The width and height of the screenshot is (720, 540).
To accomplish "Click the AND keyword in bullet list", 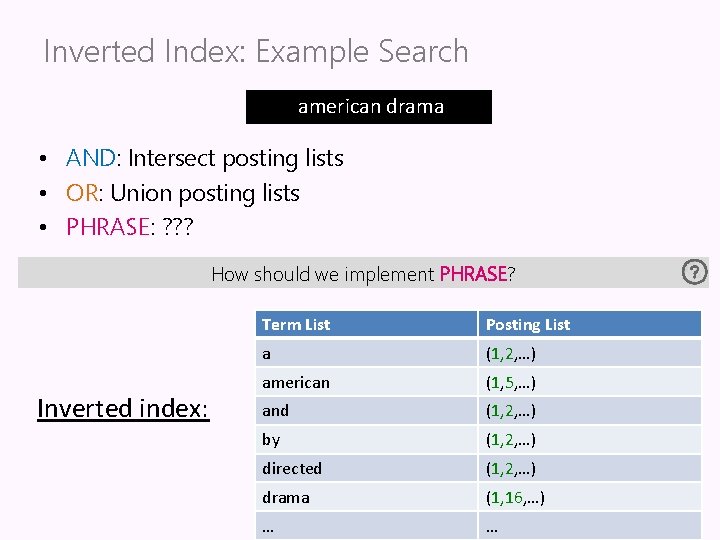I will [x=90, y=158].
